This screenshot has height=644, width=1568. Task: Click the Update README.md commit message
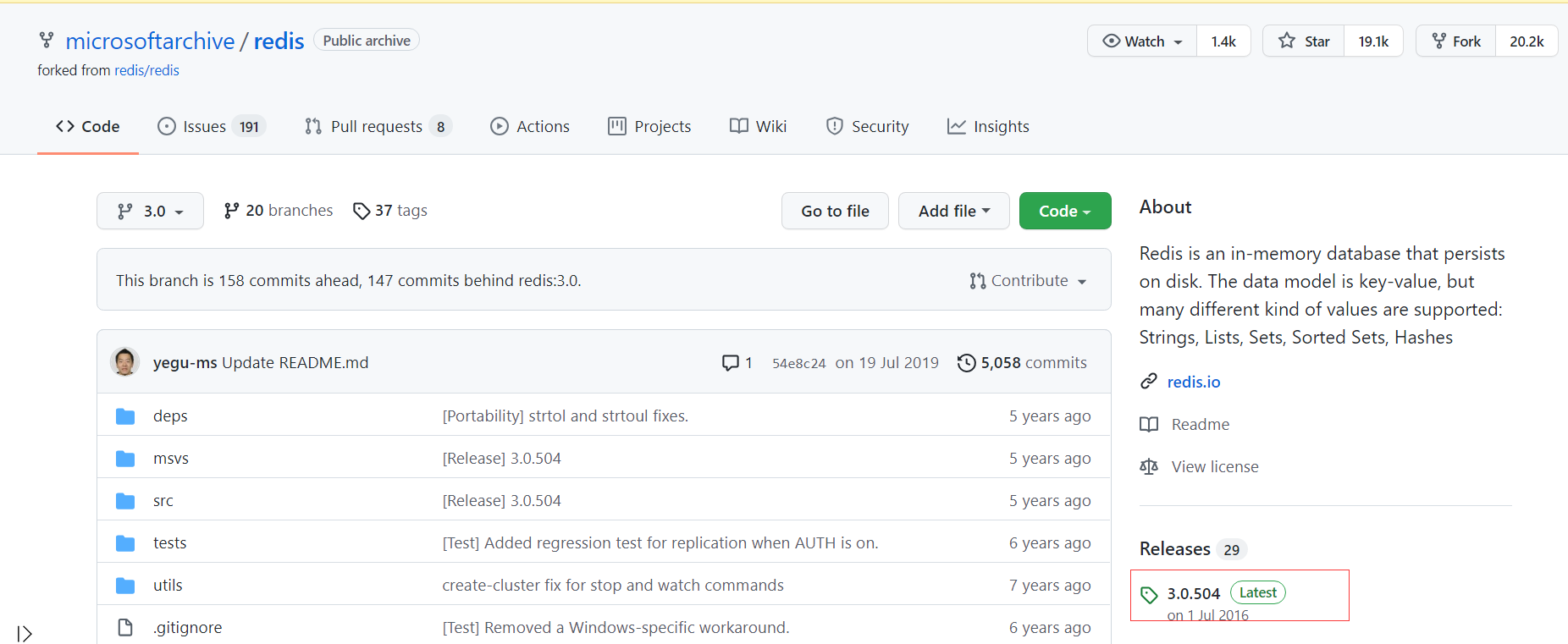295,362
